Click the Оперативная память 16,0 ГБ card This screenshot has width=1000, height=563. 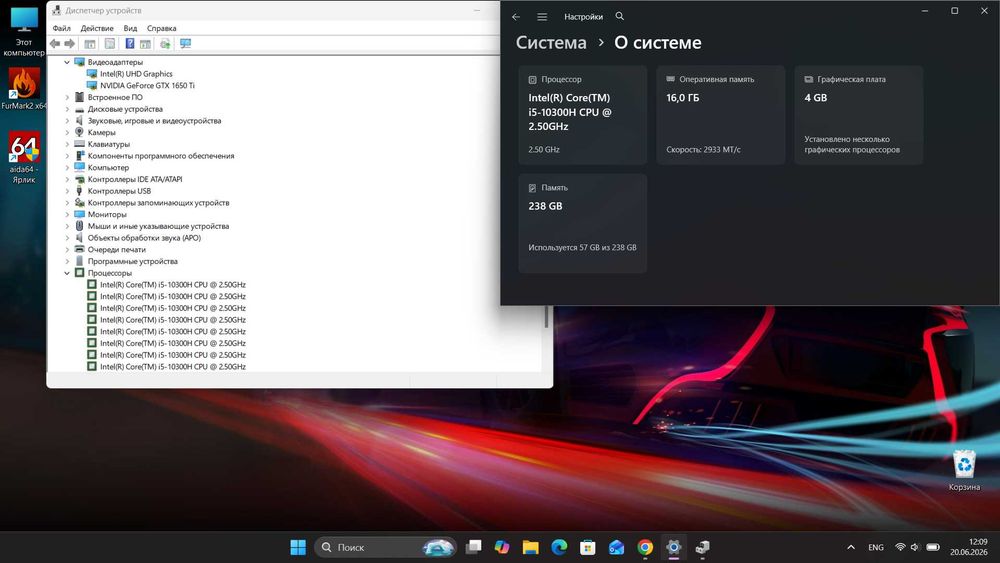click(721, 115)
